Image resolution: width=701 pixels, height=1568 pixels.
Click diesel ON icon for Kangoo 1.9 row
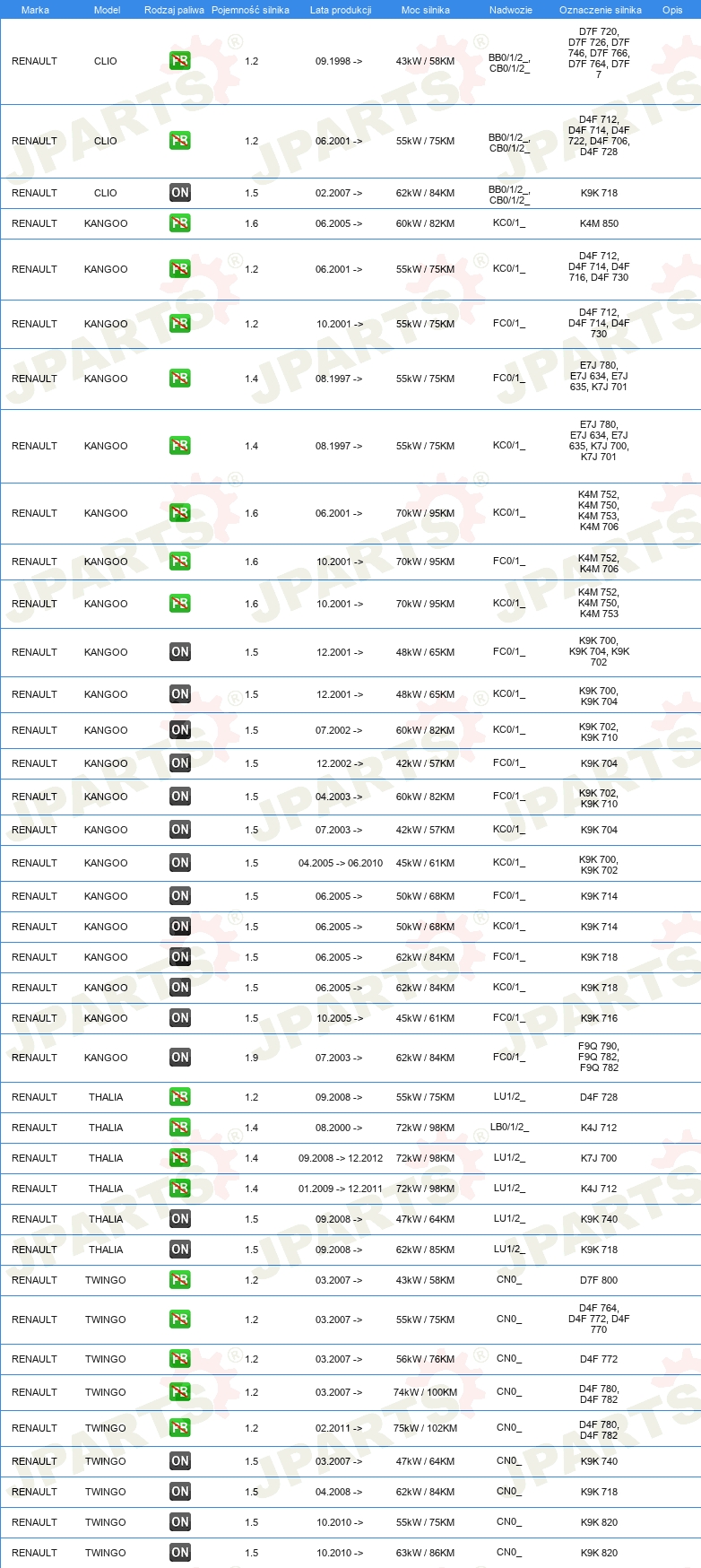pyautogui.click(x=180, y=1058)
